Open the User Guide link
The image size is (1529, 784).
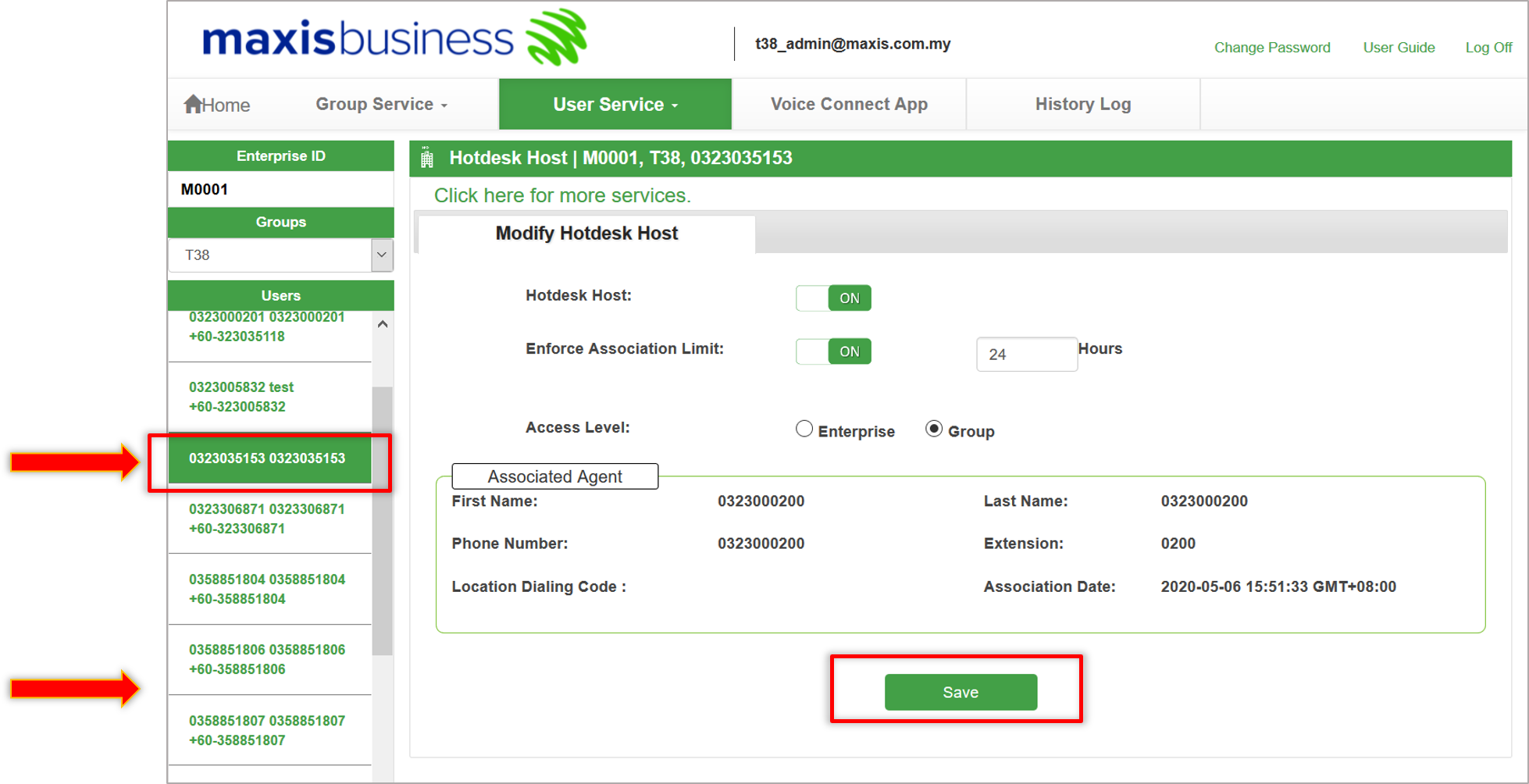[1399, 48]
